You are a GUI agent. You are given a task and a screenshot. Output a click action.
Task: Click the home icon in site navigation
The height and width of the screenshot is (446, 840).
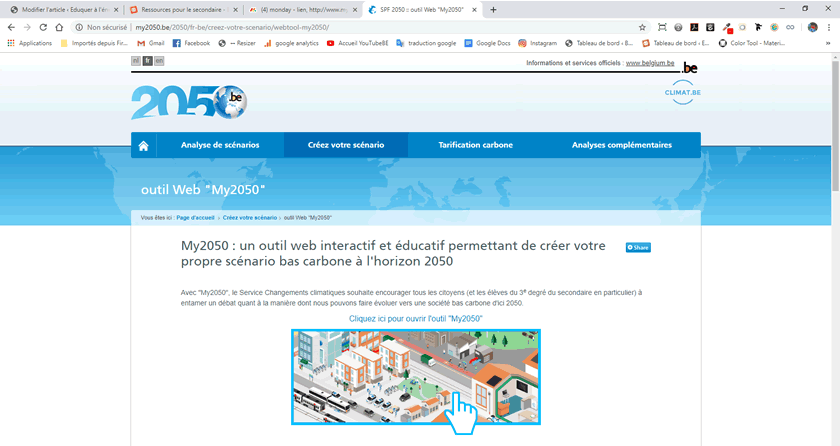tap(143, 146)
